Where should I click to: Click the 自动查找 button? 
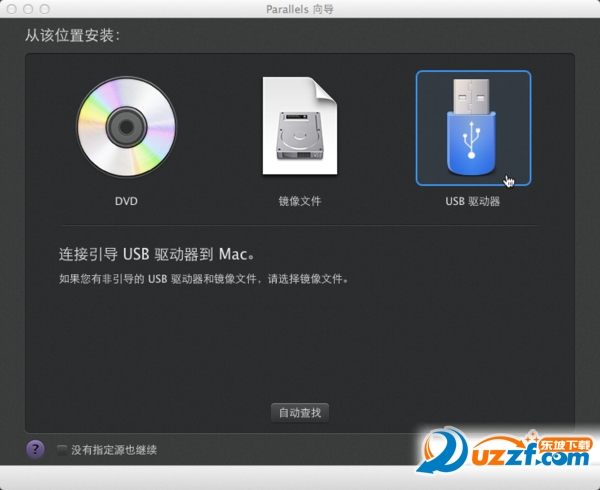click(300, 412)
